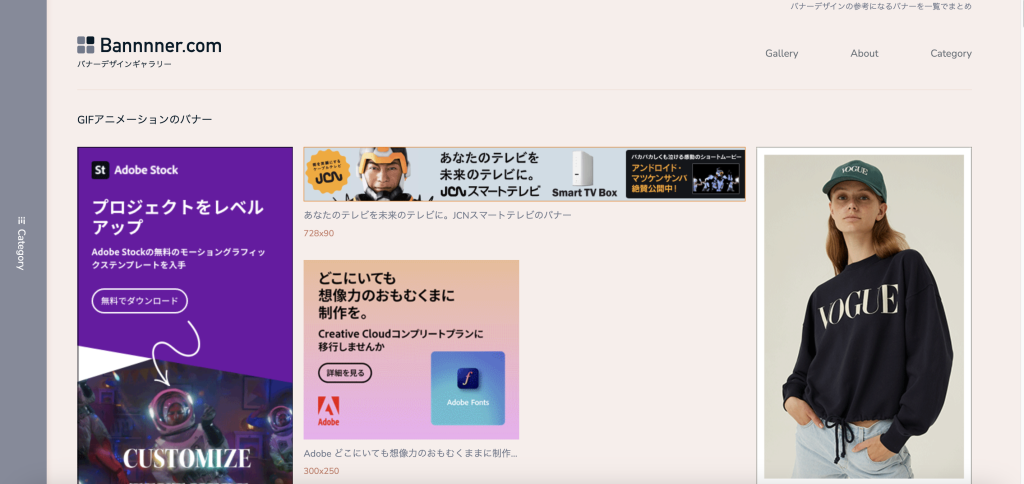Open the JCN Smart TV banner image
This screenshot has height=484, width=1024.
point(524,174)
